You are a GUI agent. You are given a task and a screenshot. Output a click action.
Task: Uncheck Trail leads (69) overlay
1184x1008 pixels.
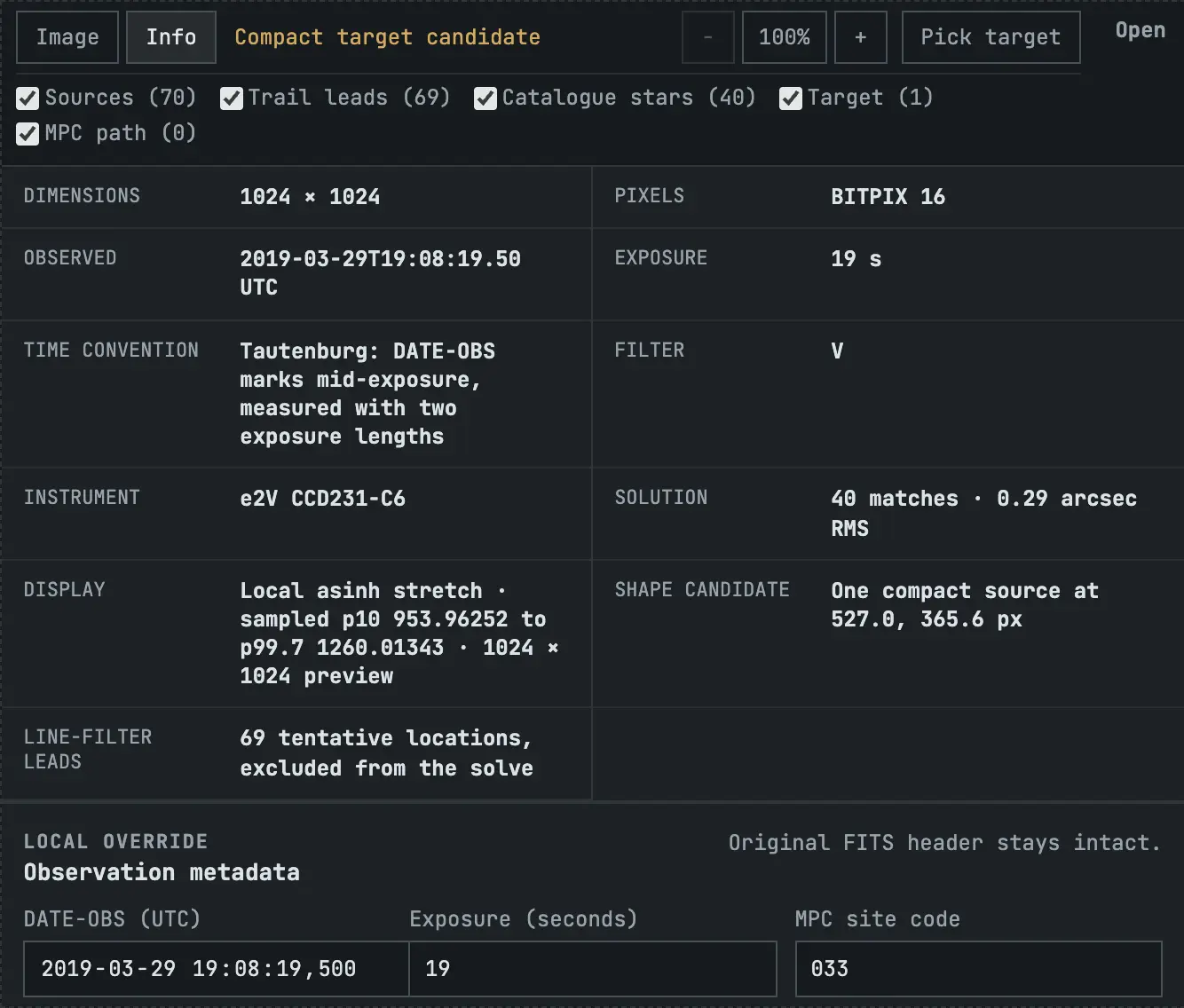[232, 98]
